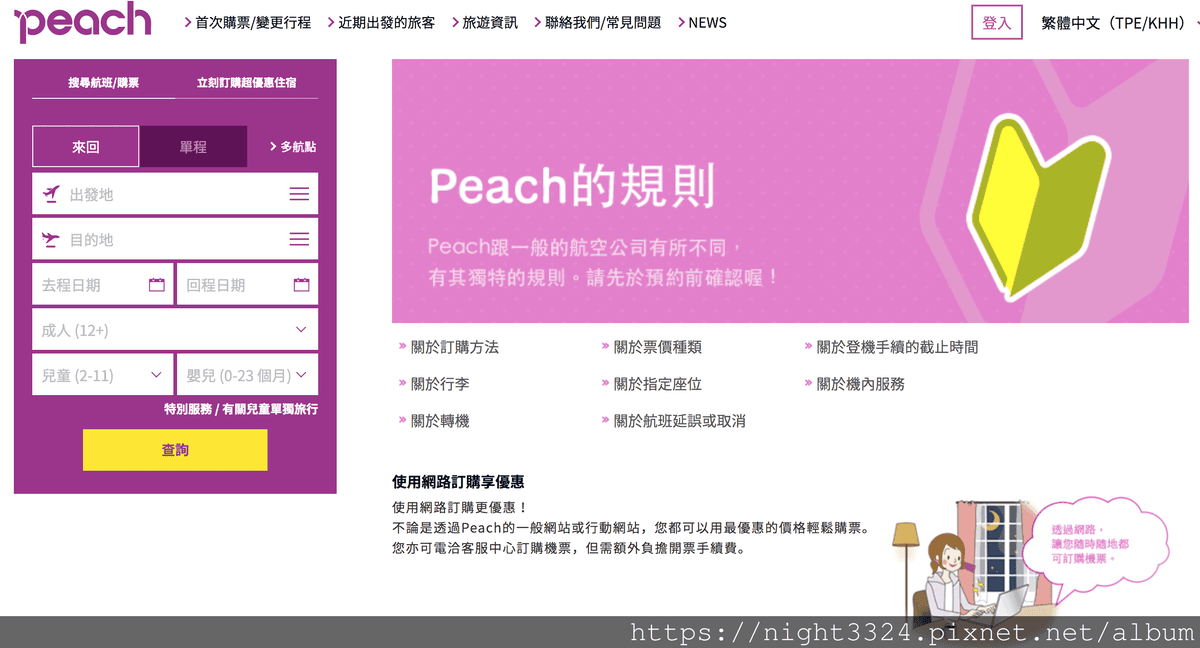Click the 目的地 destination field

175,239
